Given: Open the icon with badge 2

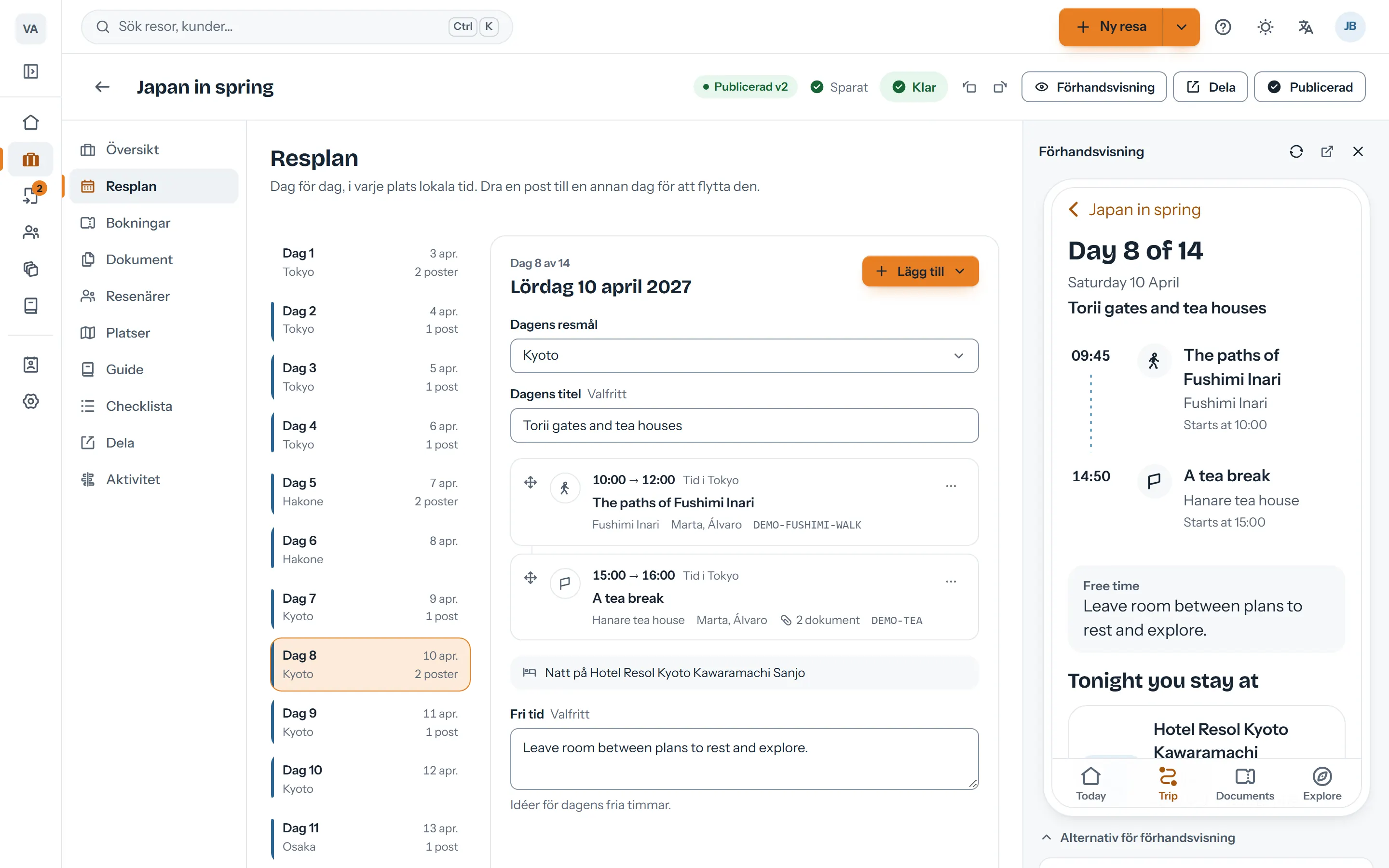Looking at the screenshot, I should click(x=30, y=195).
